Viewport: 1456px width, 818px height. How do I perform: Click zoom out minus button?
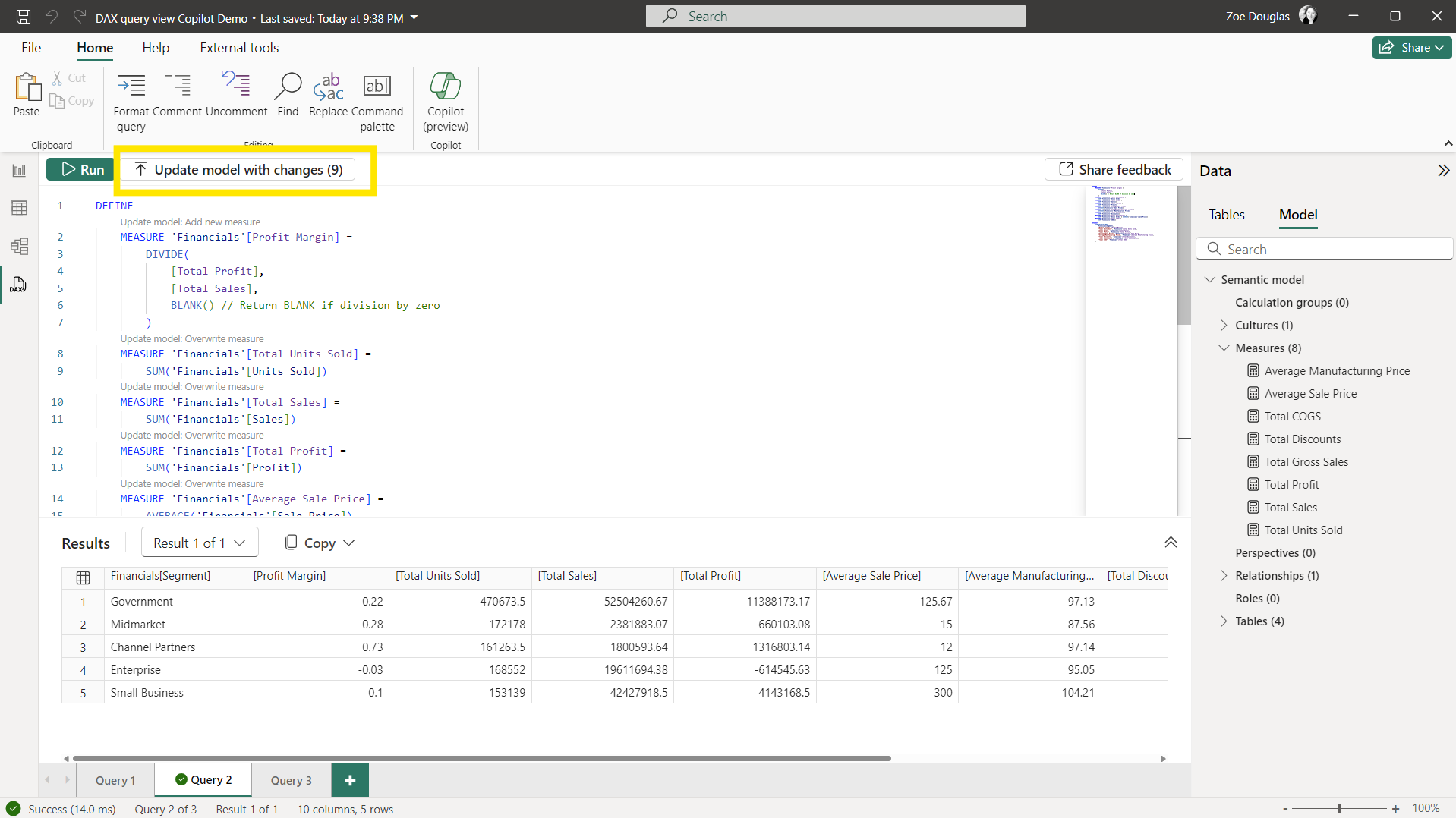pyautogui.click(x=1285, y=809)
